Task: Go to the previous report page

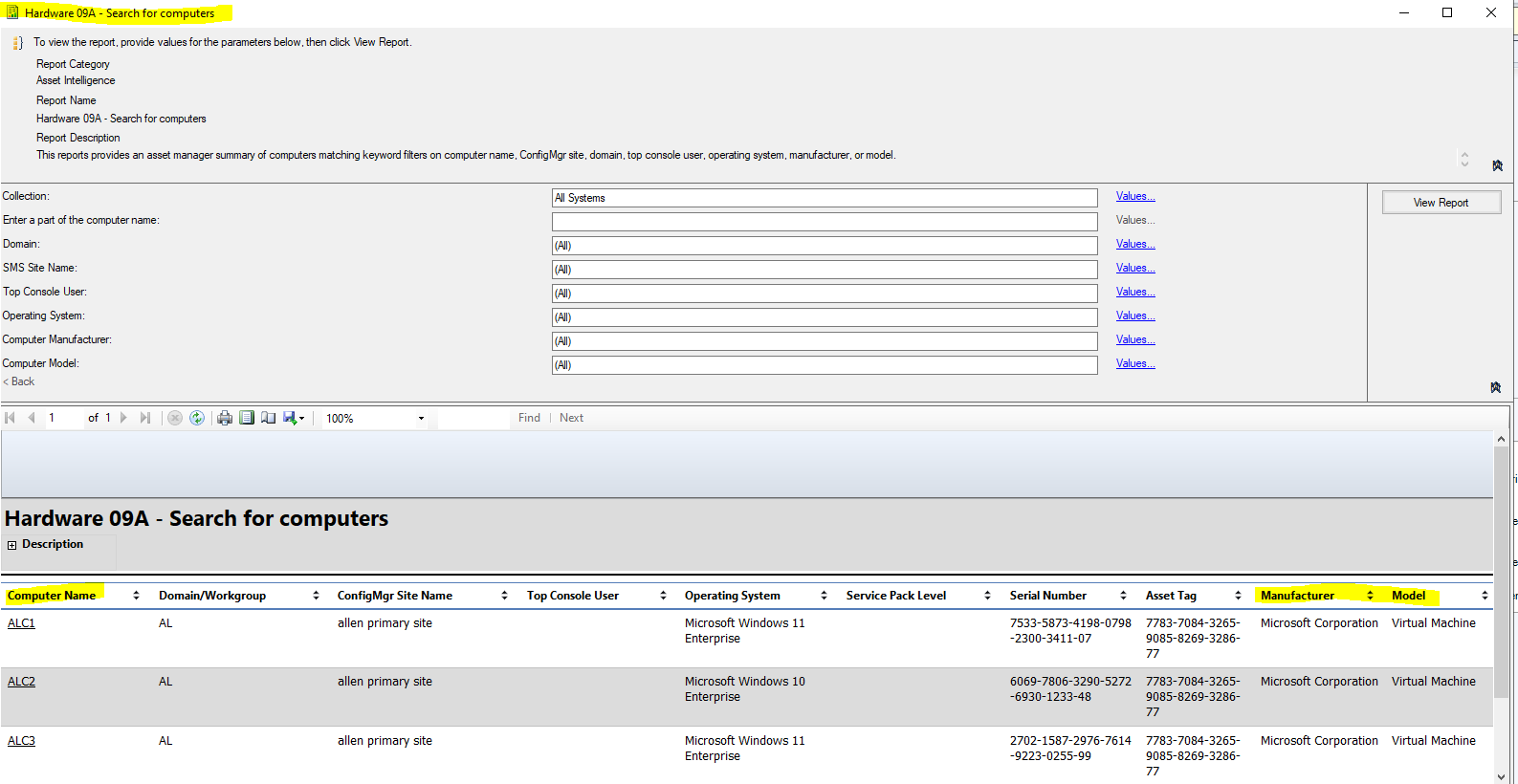Action: coord(32,418)
